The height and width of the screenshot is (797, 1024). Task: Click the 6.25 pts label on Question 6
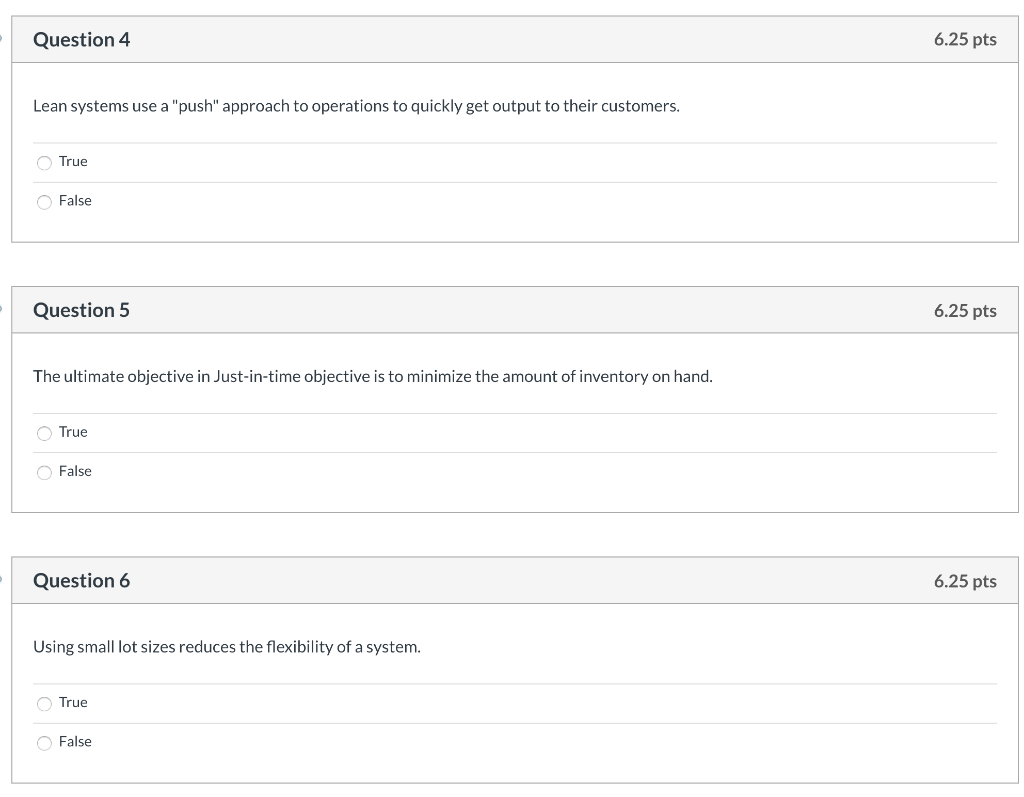point(963,581)
